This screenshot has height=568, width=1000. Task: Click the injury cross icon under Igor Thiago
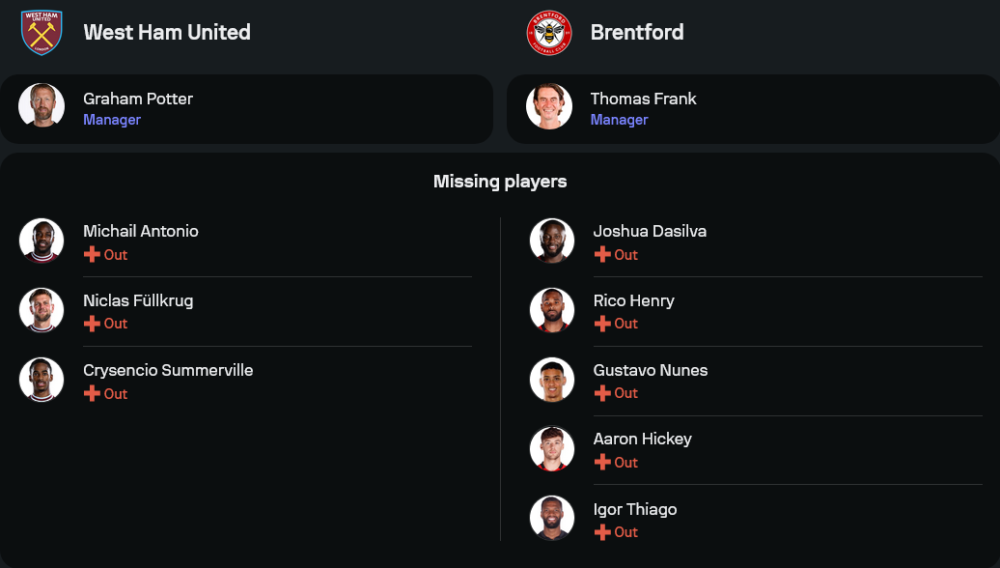pos(602,532)
